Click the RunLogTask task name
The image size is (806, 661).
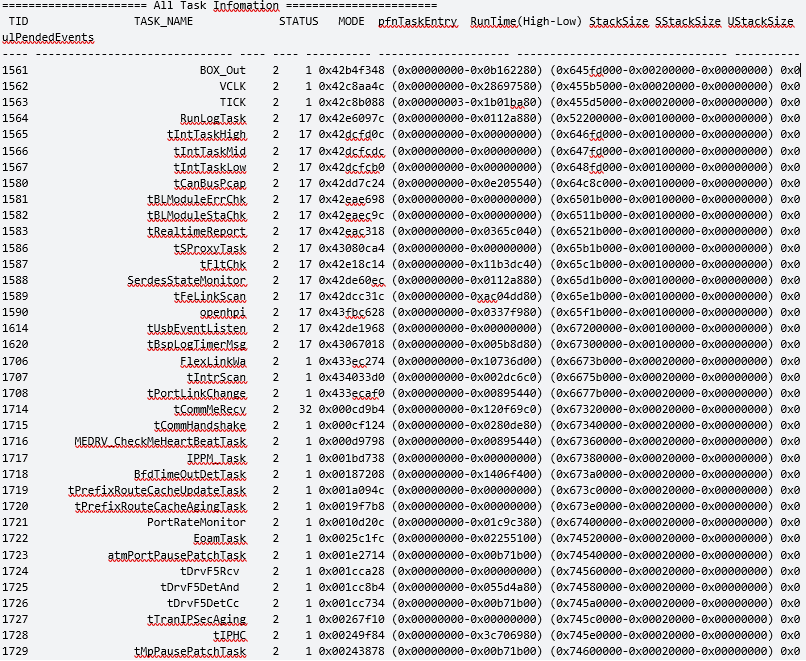pyautogui.click(x=213, y=119)
